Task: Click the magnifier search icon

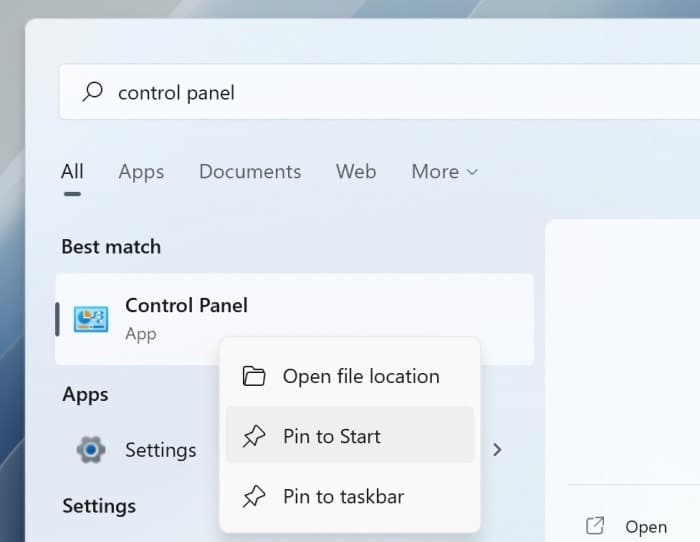Action: click(92, 92)
